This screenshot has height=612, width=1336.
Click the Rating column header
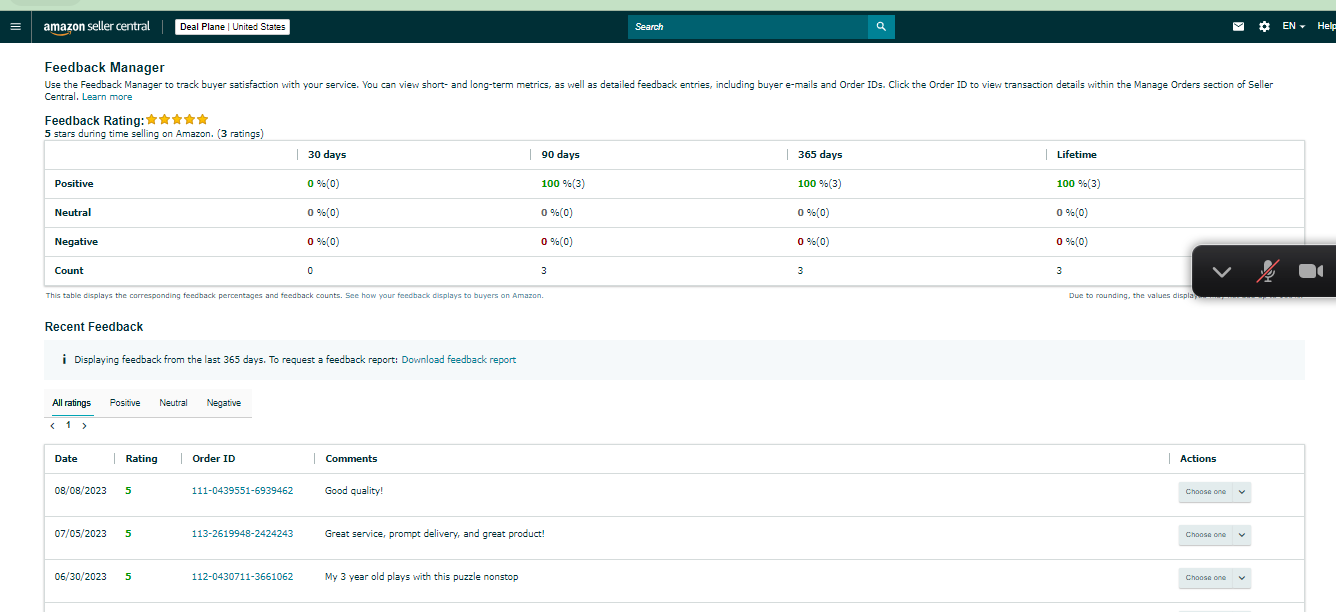point(141,459)
